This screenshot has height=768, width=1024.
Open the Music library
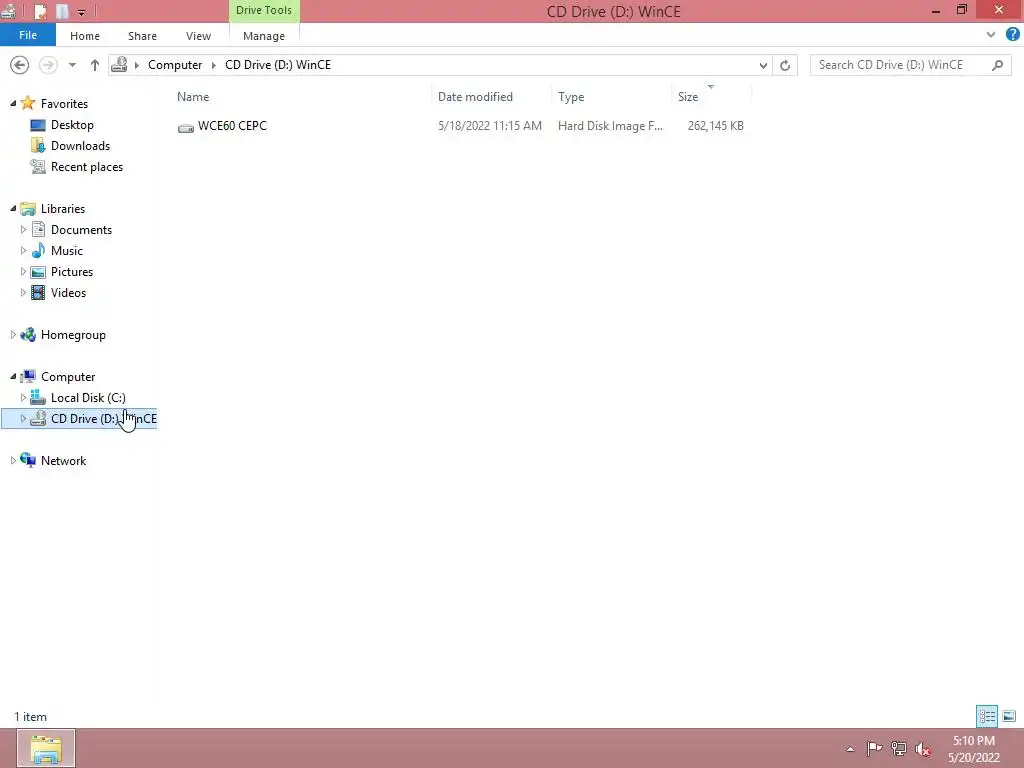click(x=67, y=250)
